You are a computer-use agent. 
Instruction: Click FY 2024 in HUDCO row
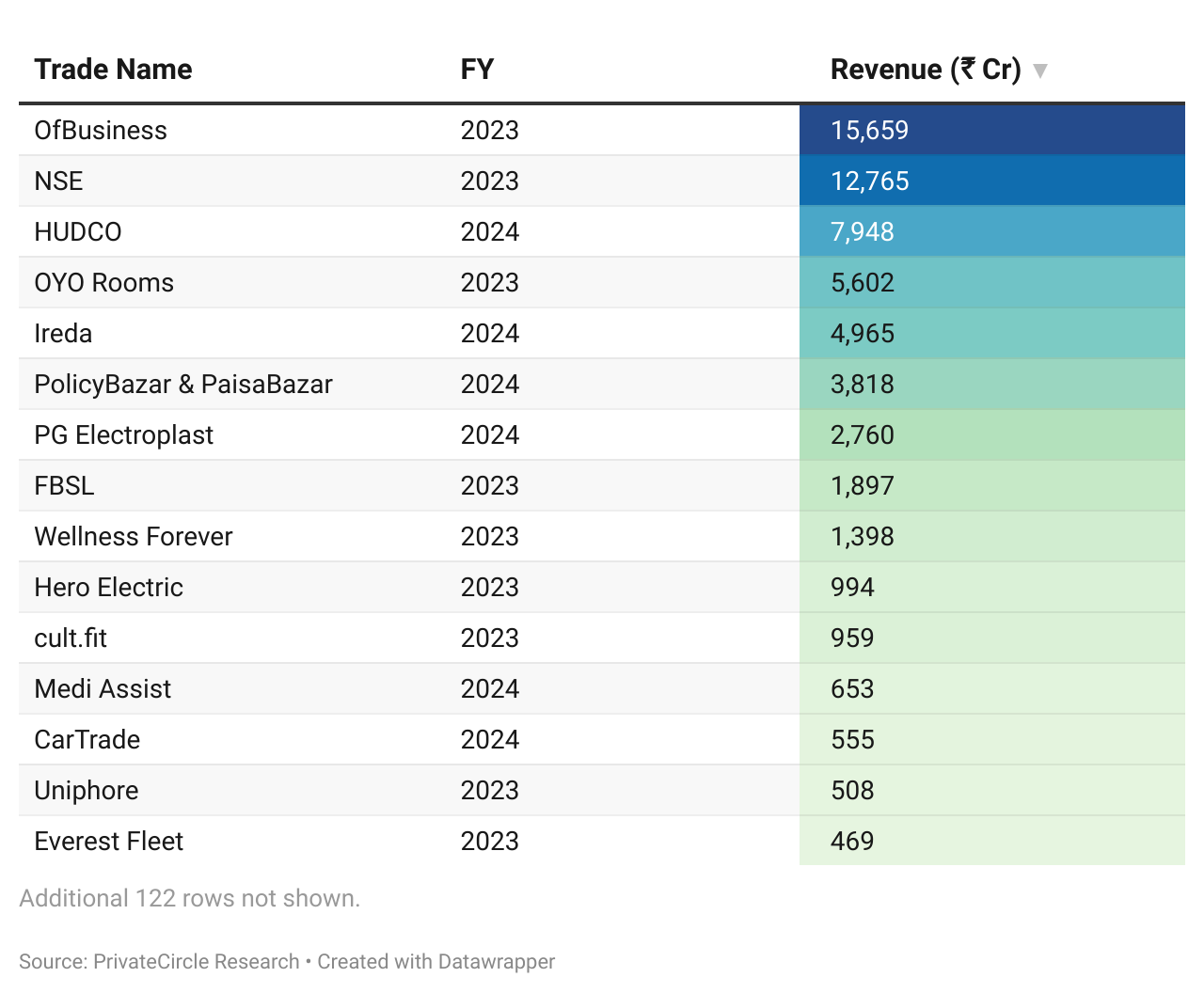coord(490,232)
